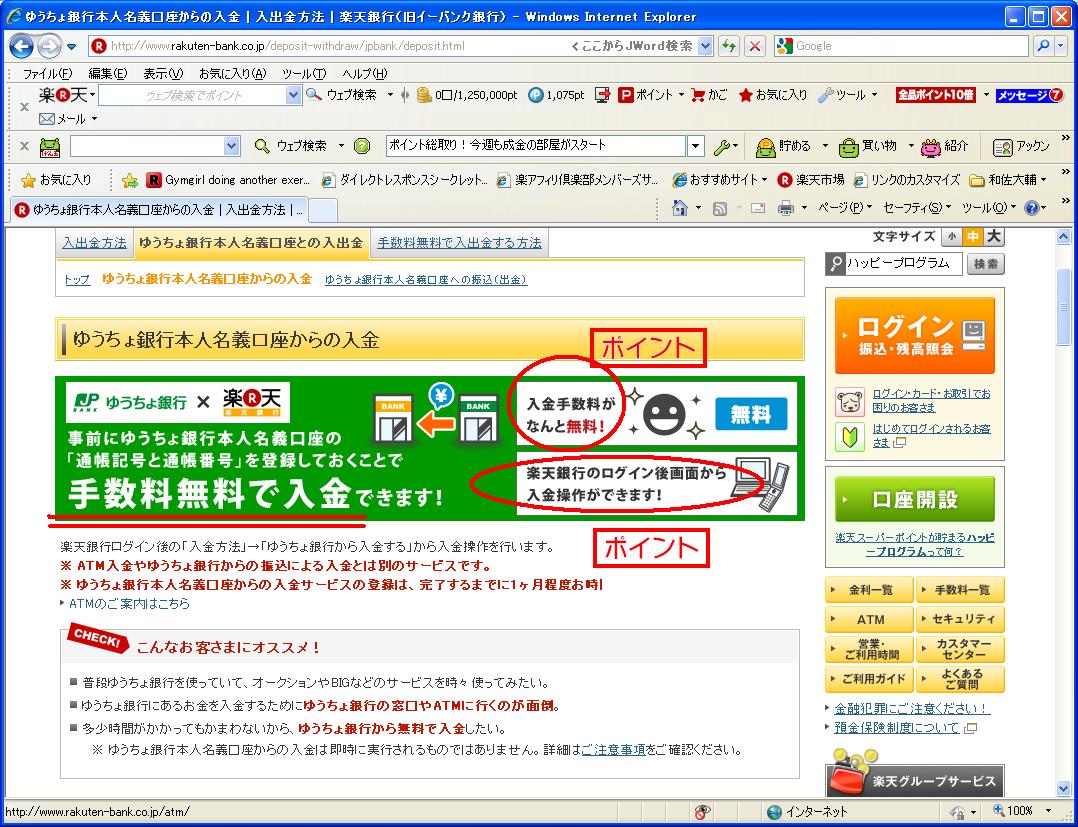The image size is (1078, 827).
Task: Click the wrench ツール icon in Rakuten toolbar
Action: [825, 96]
